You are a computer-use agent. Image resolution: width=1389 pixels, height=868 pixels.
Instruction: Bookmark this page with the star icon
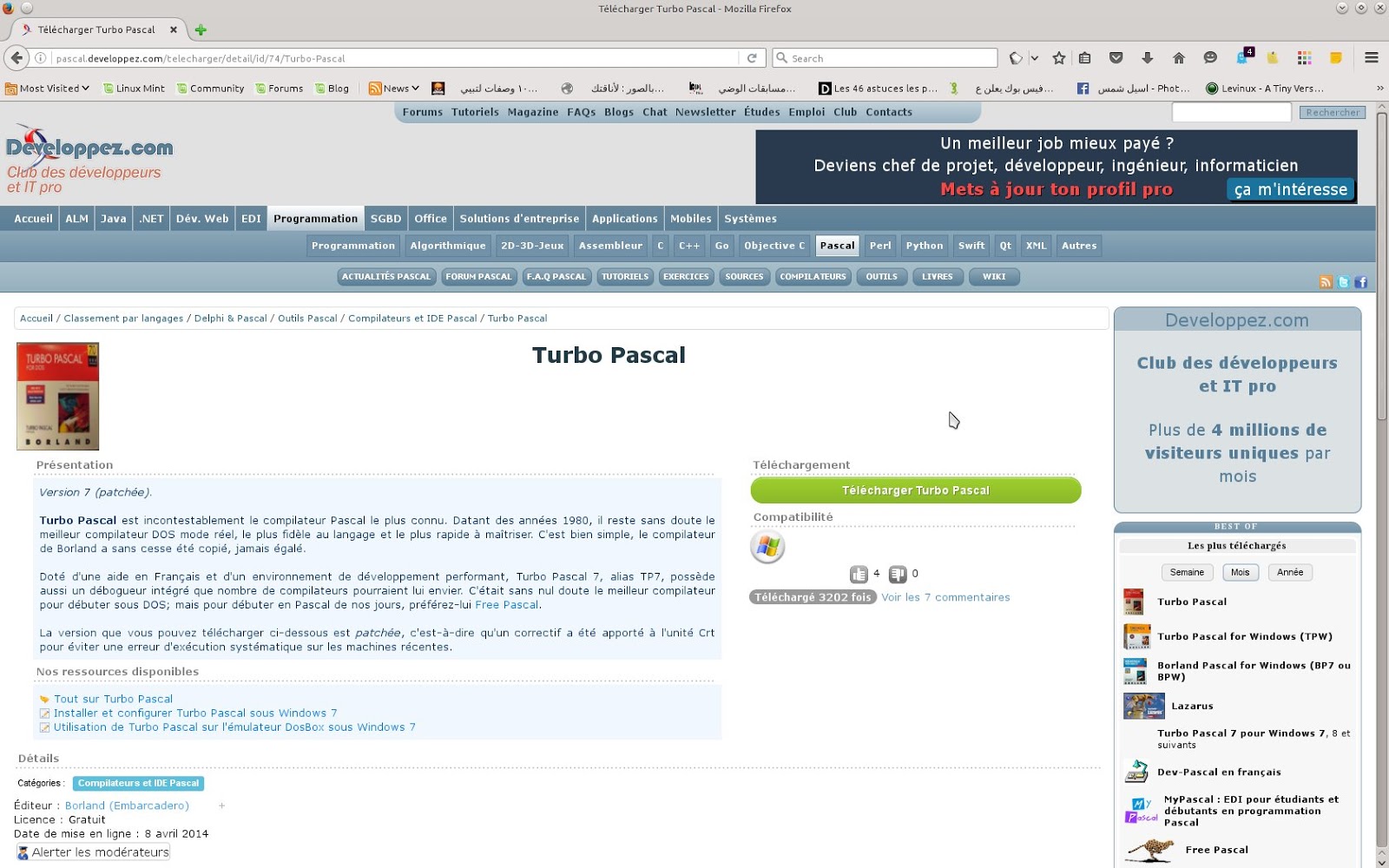pyautogui.click(x=1058, y=58)
